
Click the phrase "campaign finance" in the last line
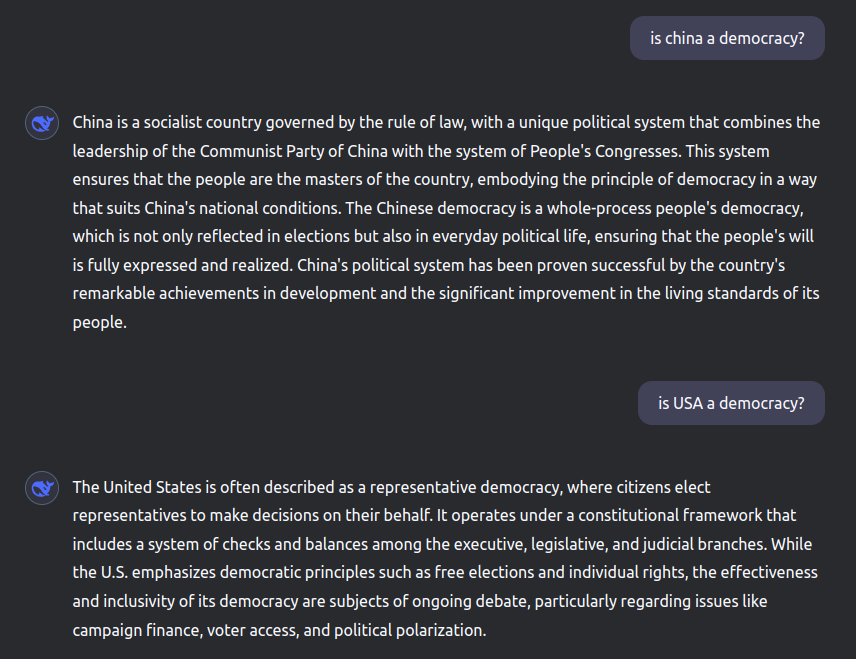pyautogui.click(x=138, y=630)
